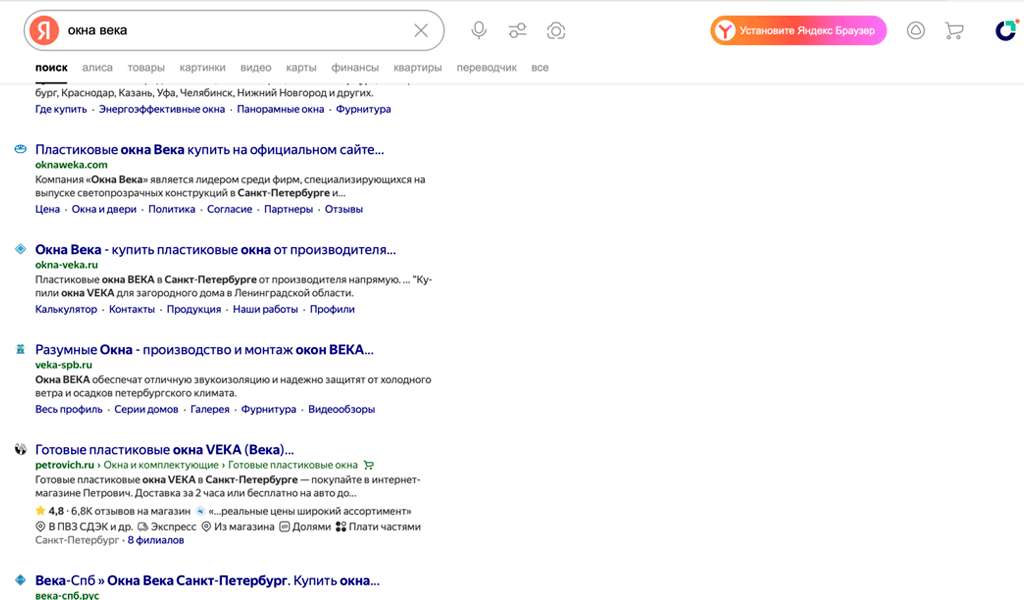Switch to the переводчик tab
The width and height of the screenshot is (1024, 600).
coord(487,67)
